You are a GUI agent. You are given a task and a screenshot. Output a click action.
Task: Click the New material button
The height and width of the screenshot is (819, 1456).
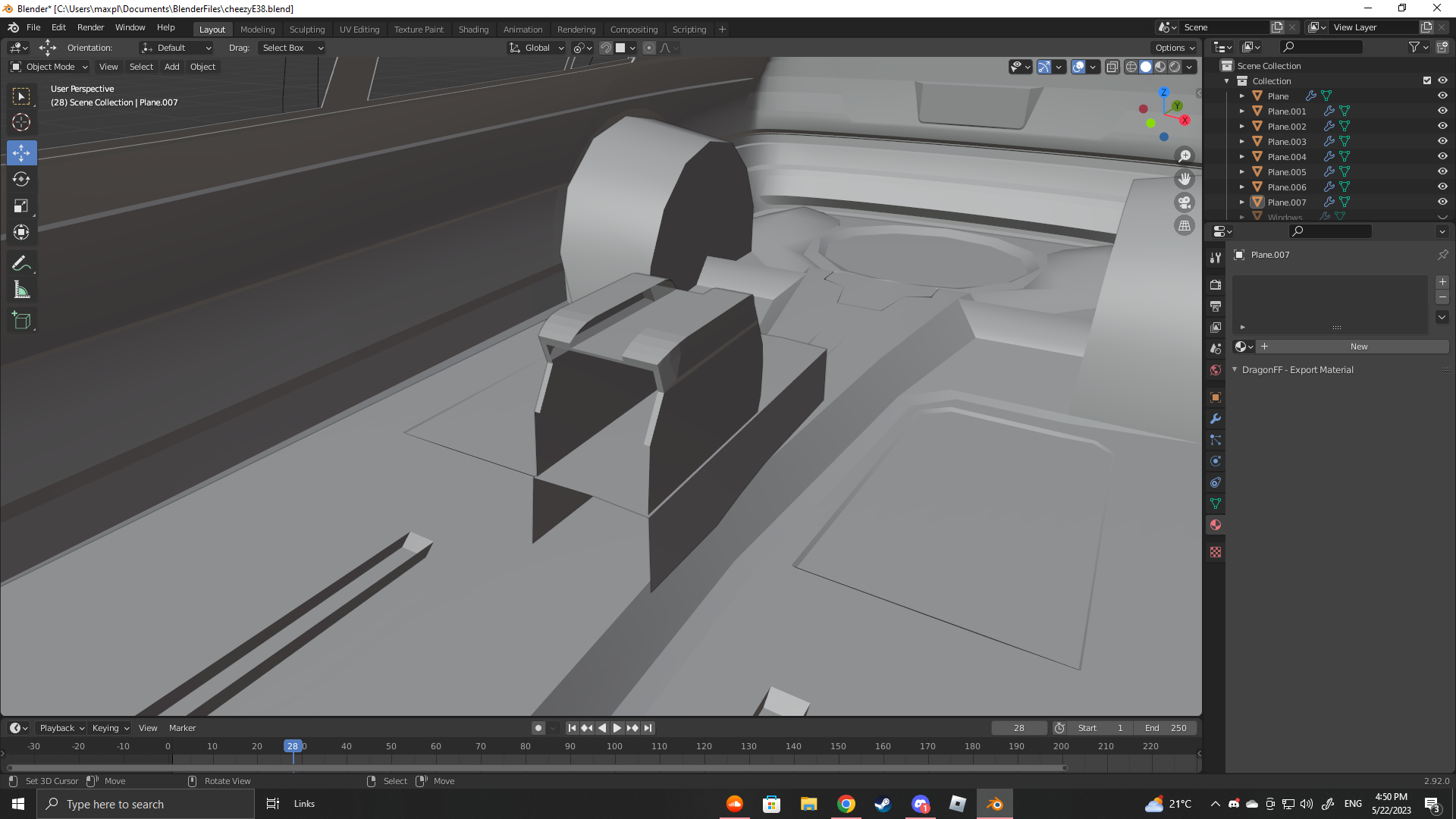coord(1358,347)
